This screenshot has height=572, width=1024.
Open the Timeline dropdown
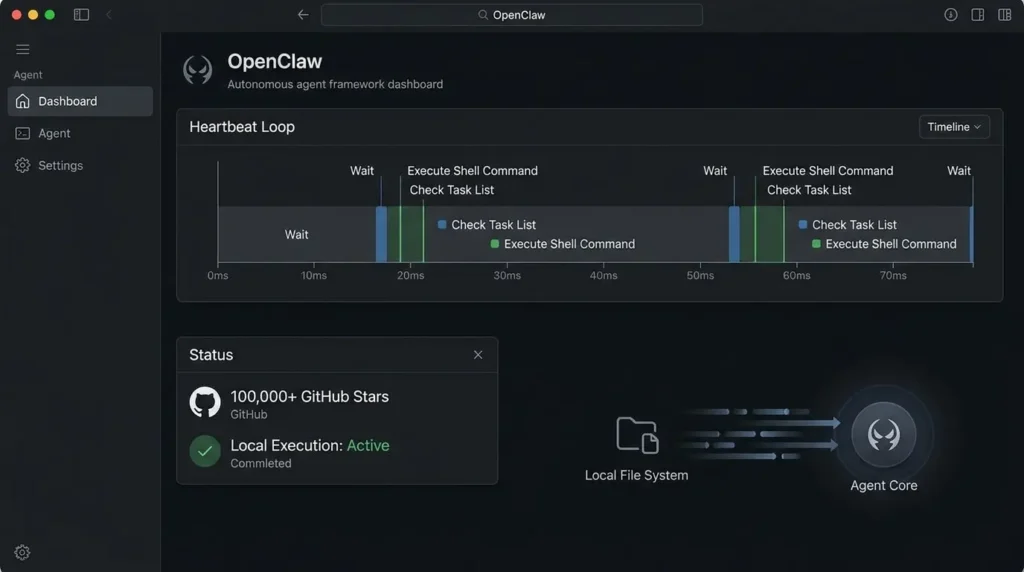click(x=954, y=127)
